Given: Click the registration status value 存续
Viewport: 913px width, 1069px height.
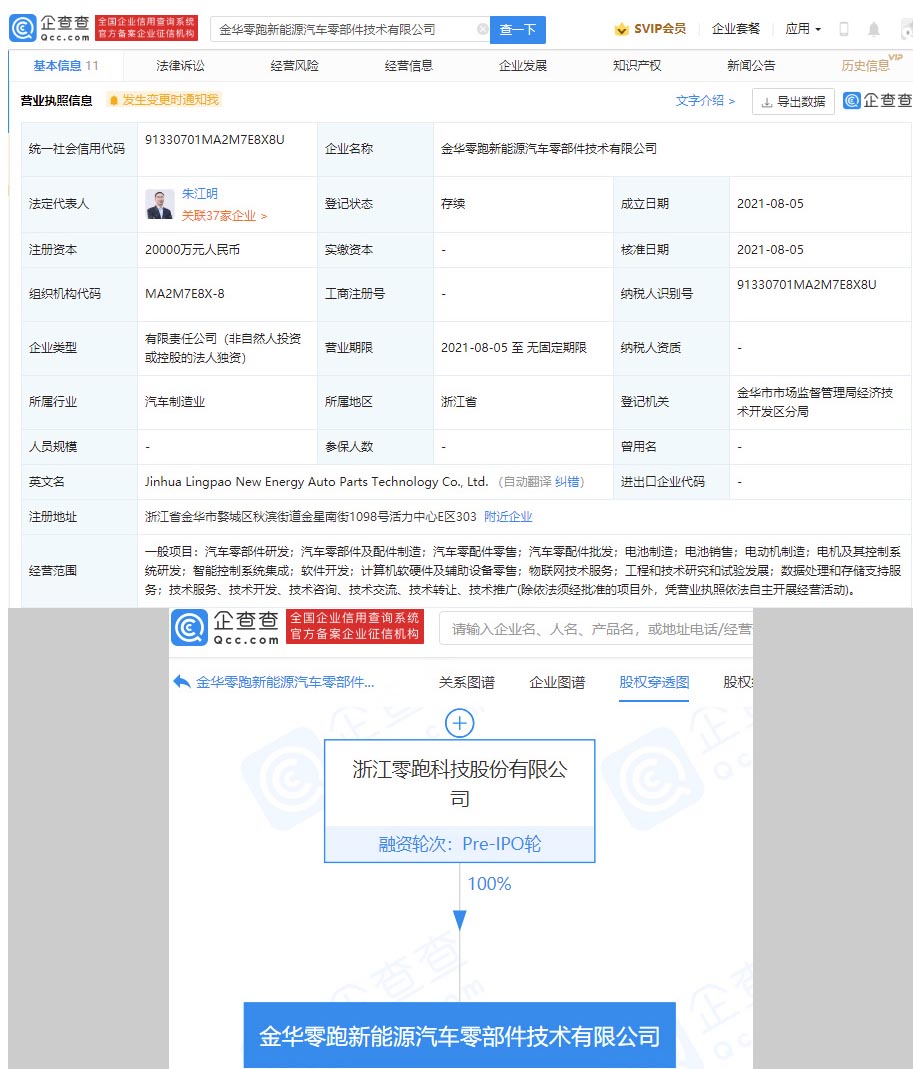Looking at the screenshot, I should [x=453, y=204].
